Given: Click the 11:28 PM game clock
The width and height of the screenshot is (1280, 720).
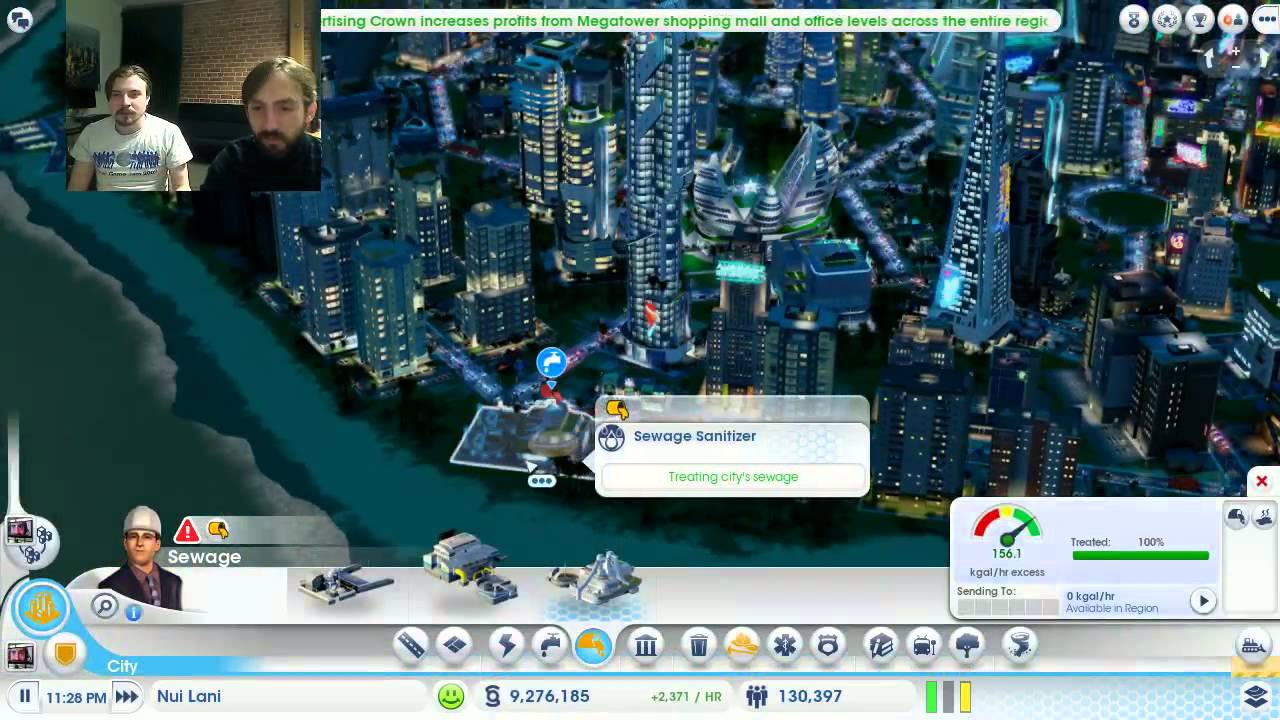Looking at the screenshot, I should coord(76,697).
